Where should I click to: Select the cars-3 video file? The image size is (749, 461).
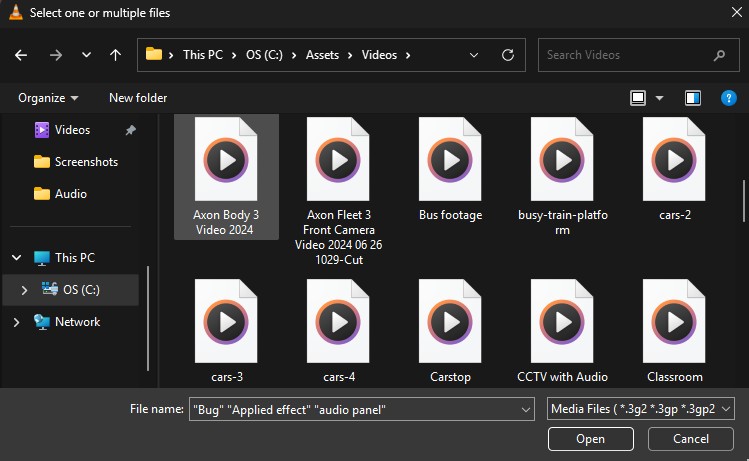226,331
